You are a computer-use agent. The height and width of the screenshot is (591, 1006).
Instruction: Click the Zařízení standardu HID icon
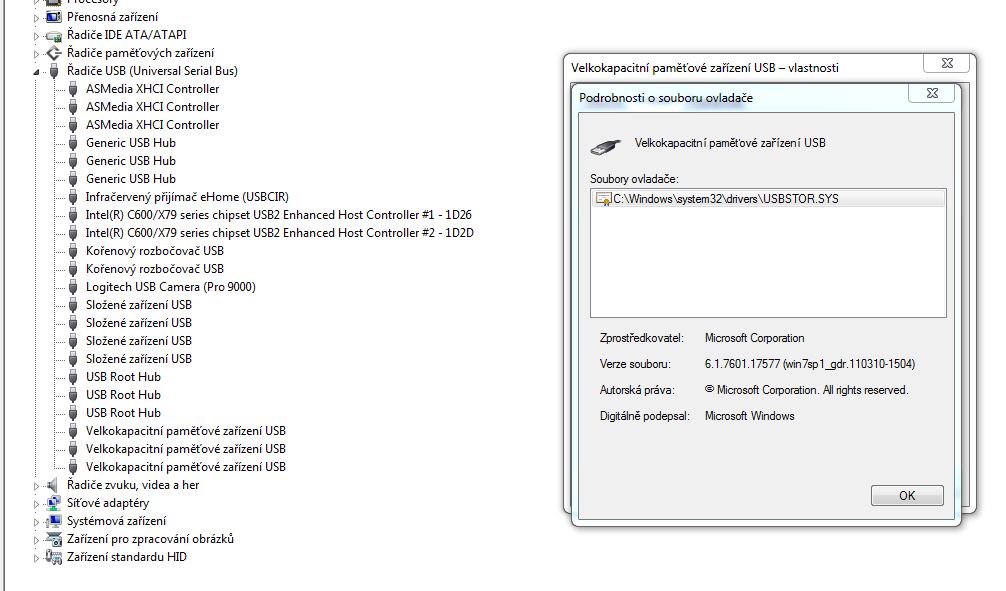54,557
